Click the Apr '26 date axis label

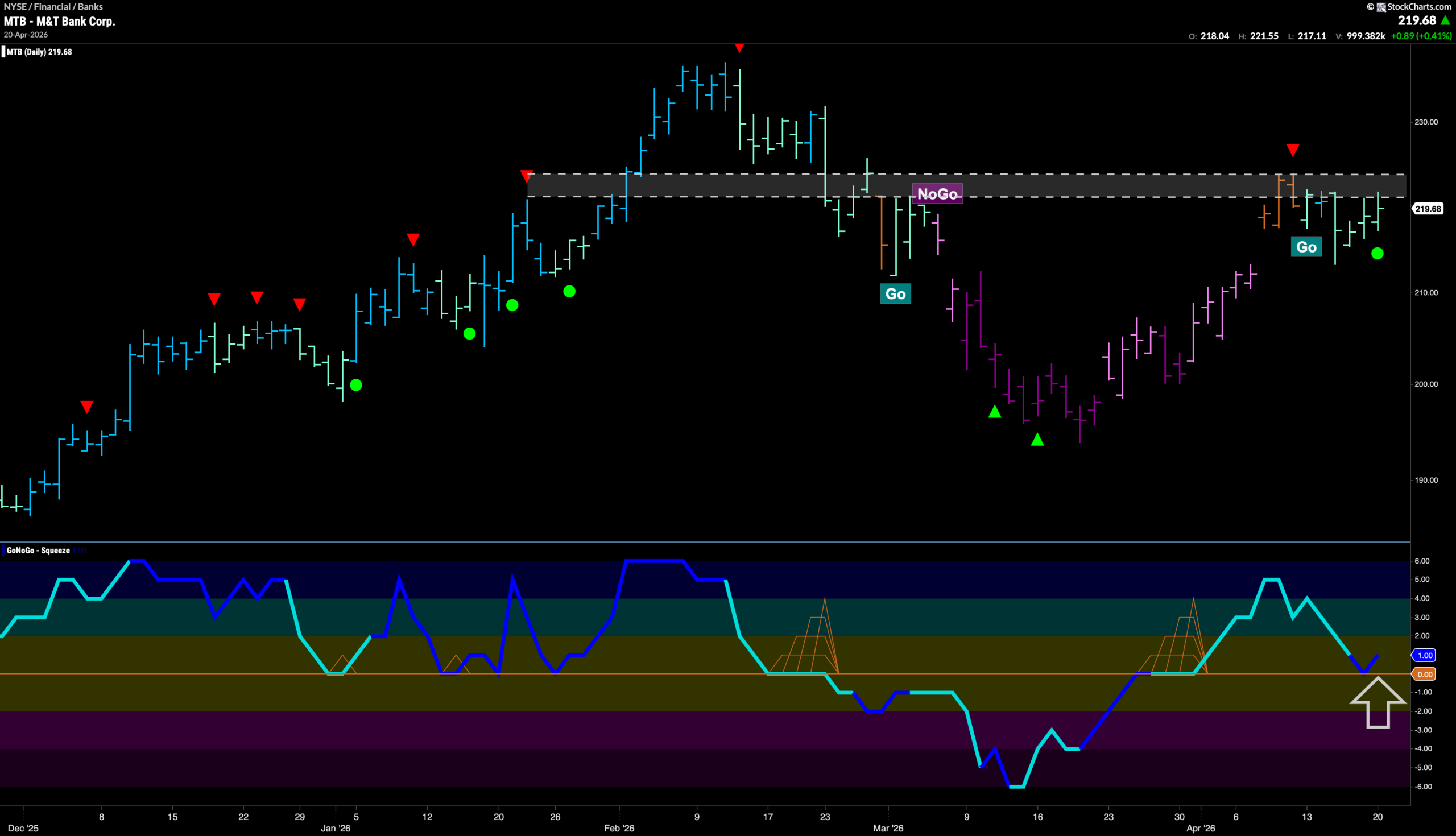(1201, 828)
